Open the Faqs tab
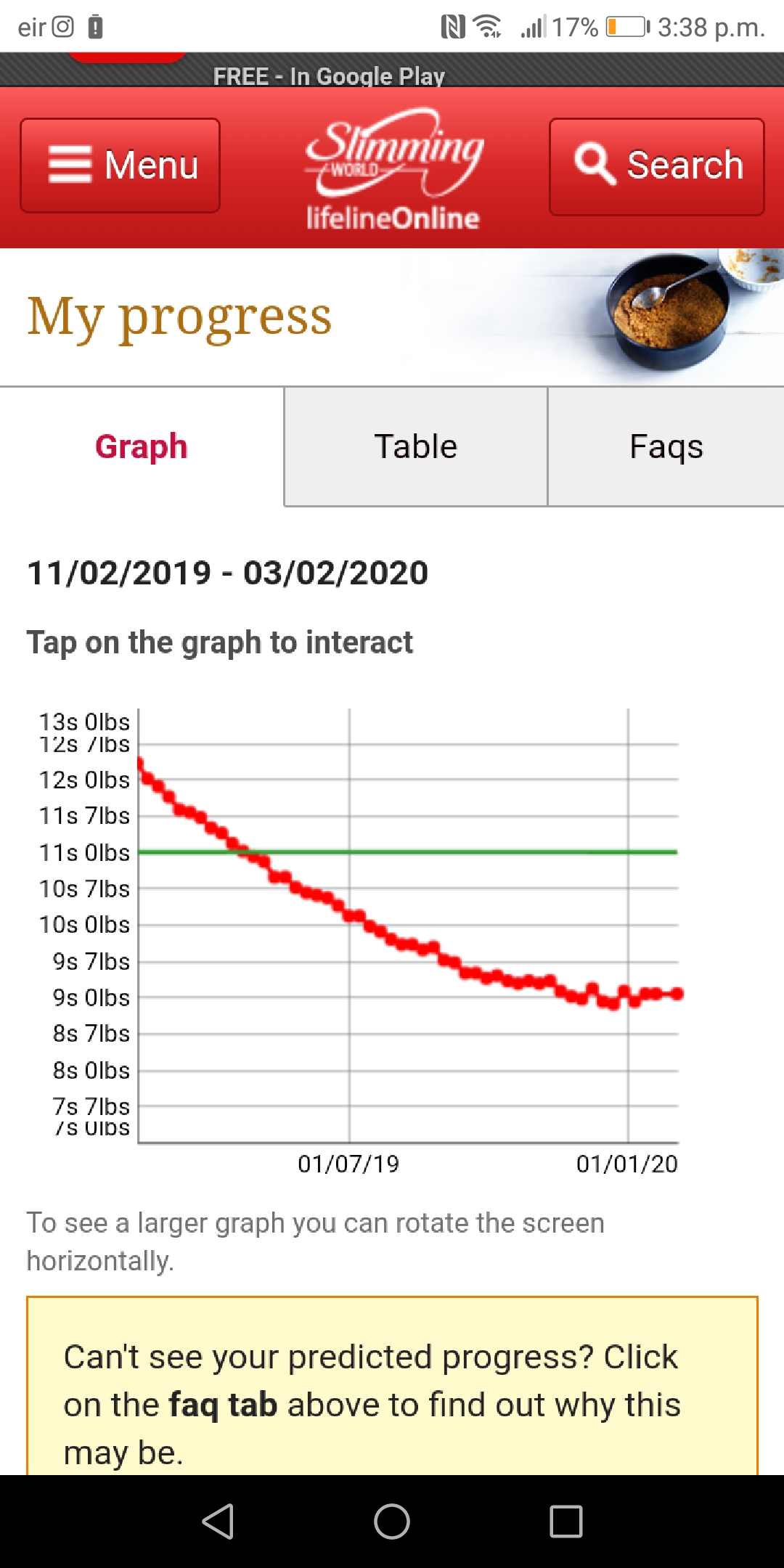 [666, 446]
